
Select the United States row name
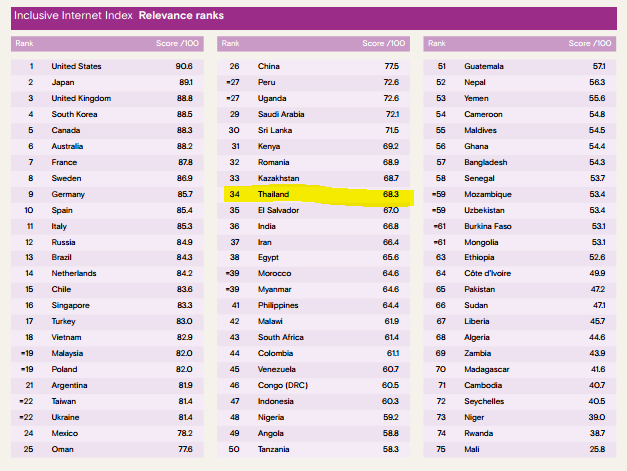pyautogui.click(x=76, y=66)
